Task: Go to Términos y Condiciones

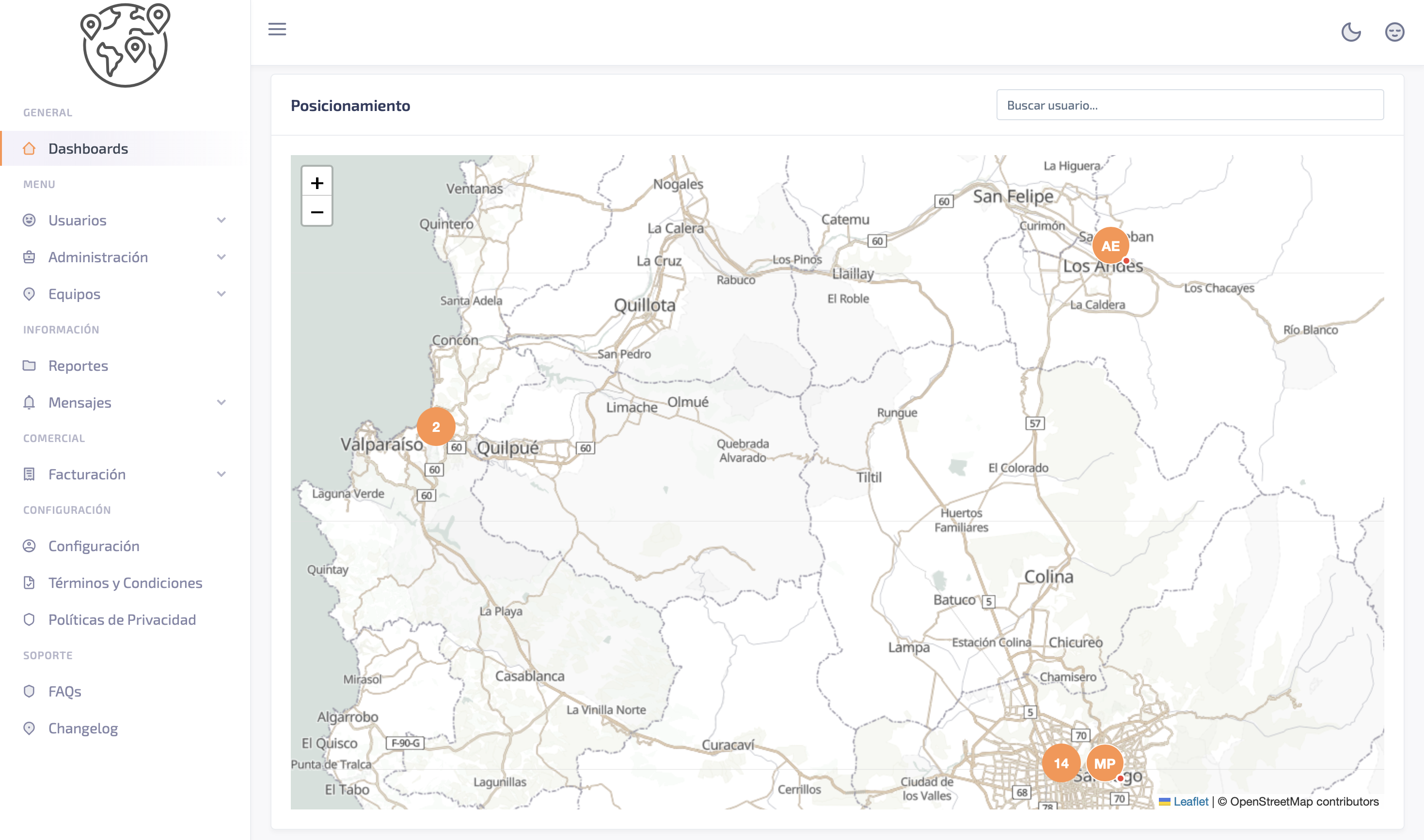Action: click(x=125, y=583)
